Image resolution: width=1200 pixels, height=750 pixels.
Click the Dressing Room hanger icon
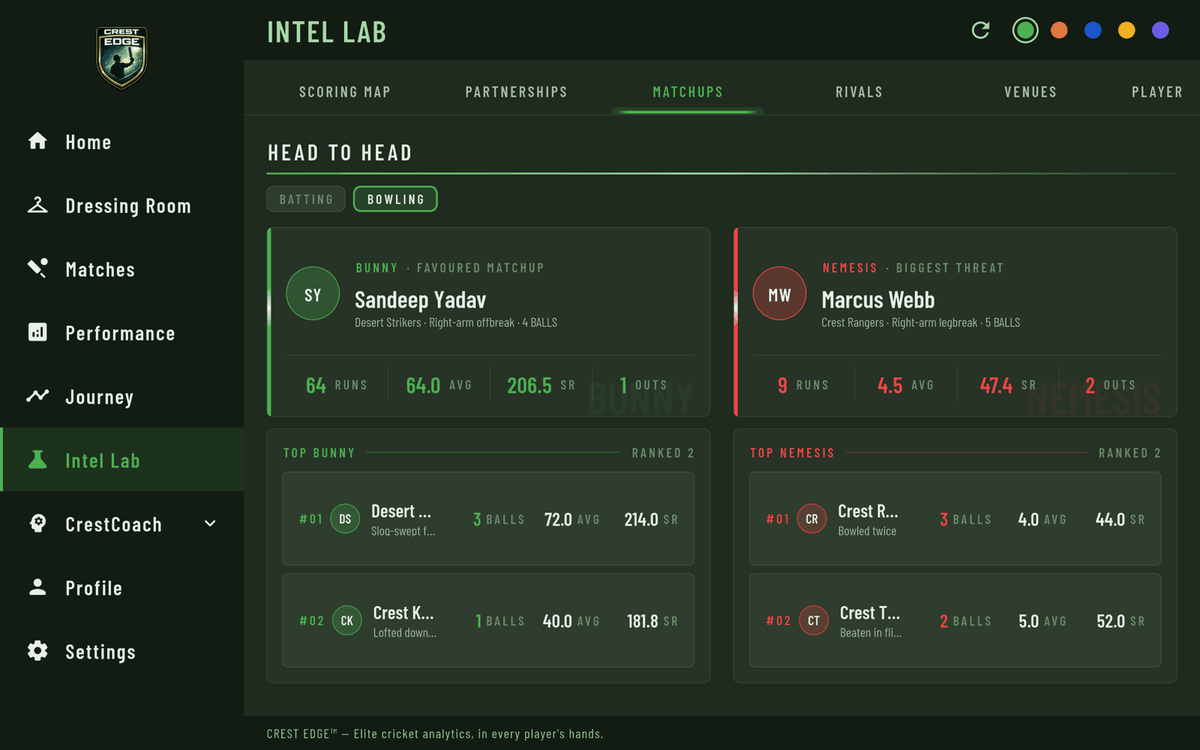38,205
